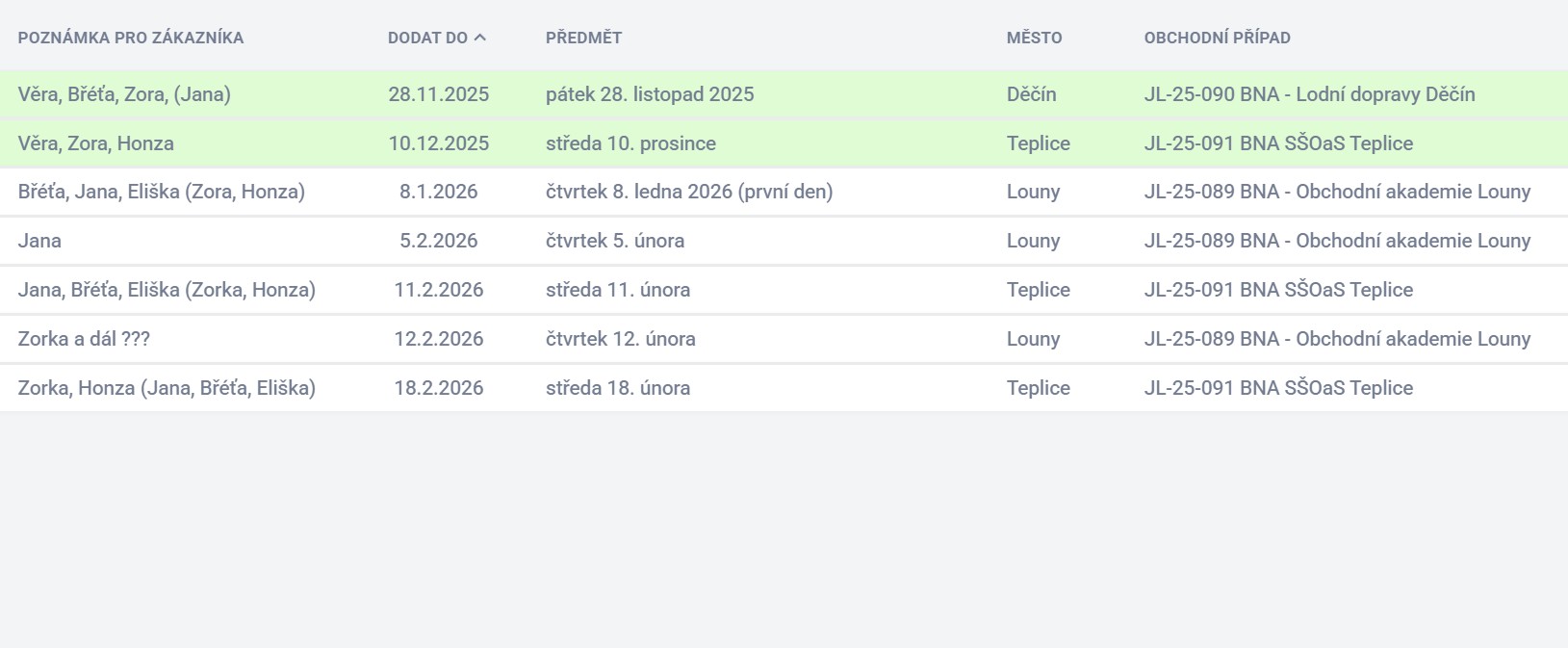
Task: Click Děčín in the Město column
Action: (x=1031, y=94)
